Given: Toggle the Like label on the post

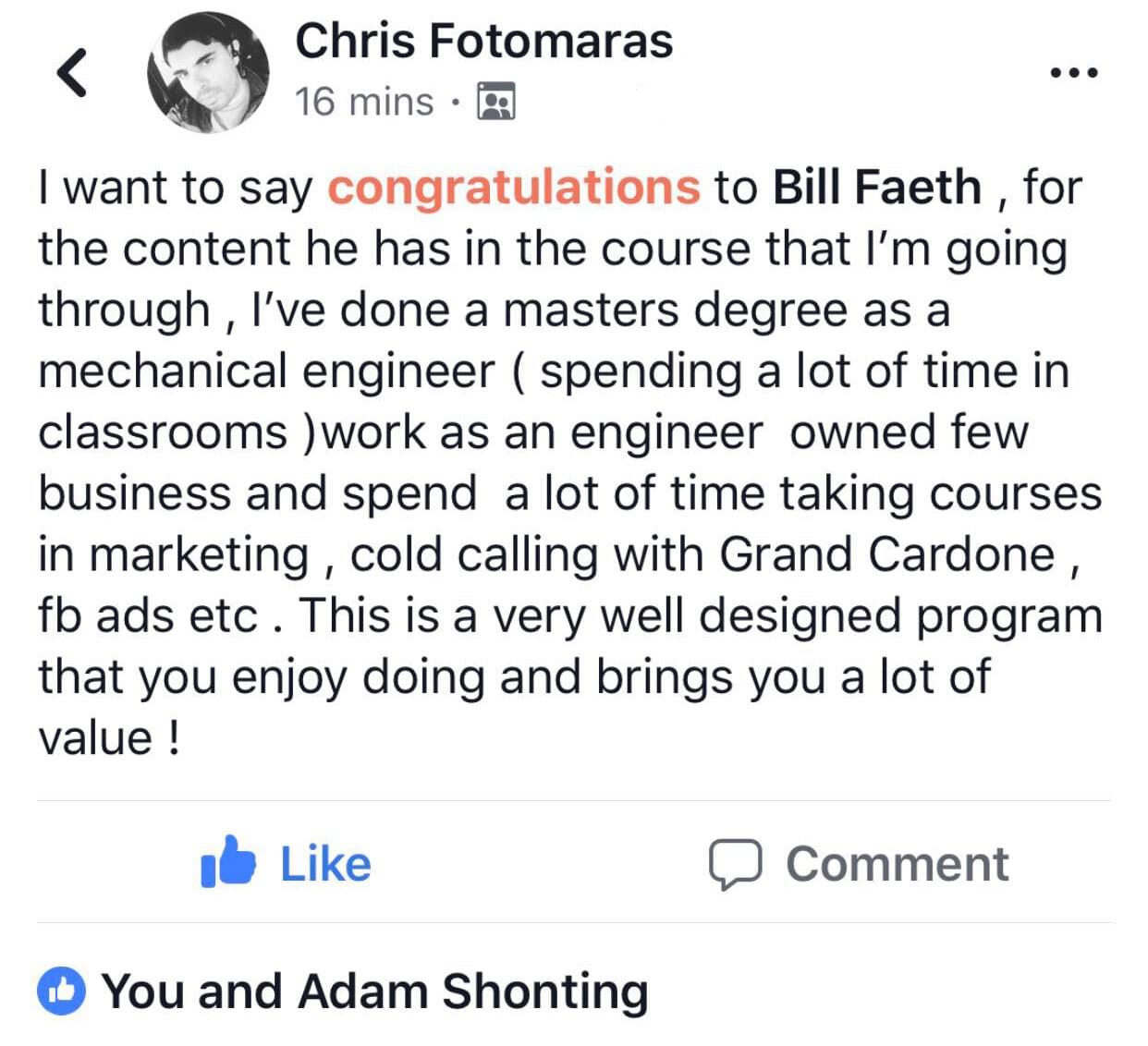Looking at the screenshot, I should (x=325, y=864).
